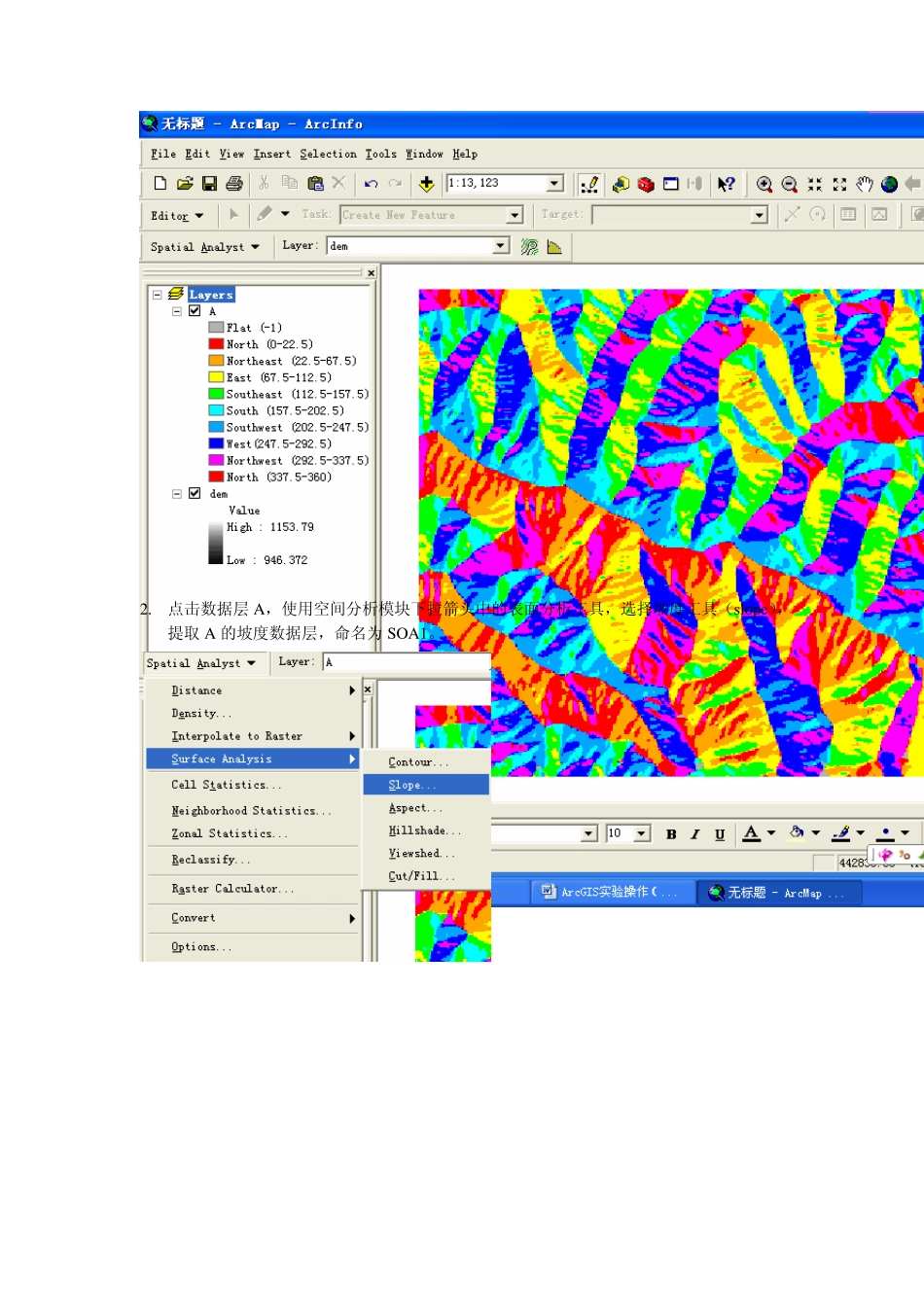This screenshot has width=924, height=1307.
Task: Open the Task Create New Feature dropdown
Action: [515, 215]
